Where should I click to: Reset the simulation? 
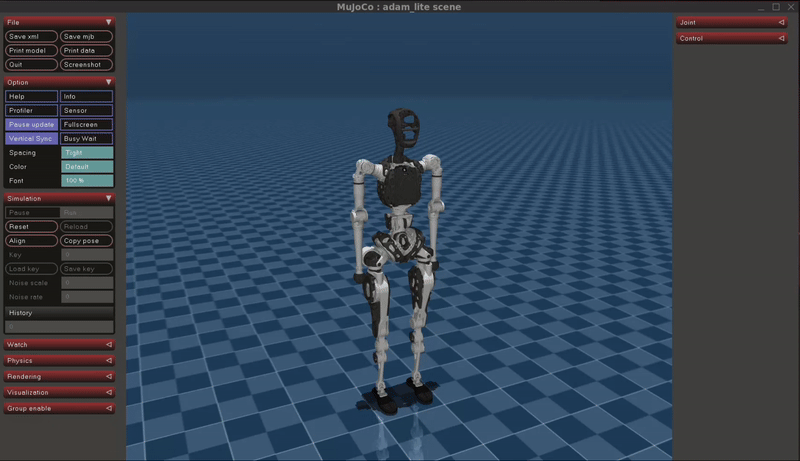coord(31,226)
